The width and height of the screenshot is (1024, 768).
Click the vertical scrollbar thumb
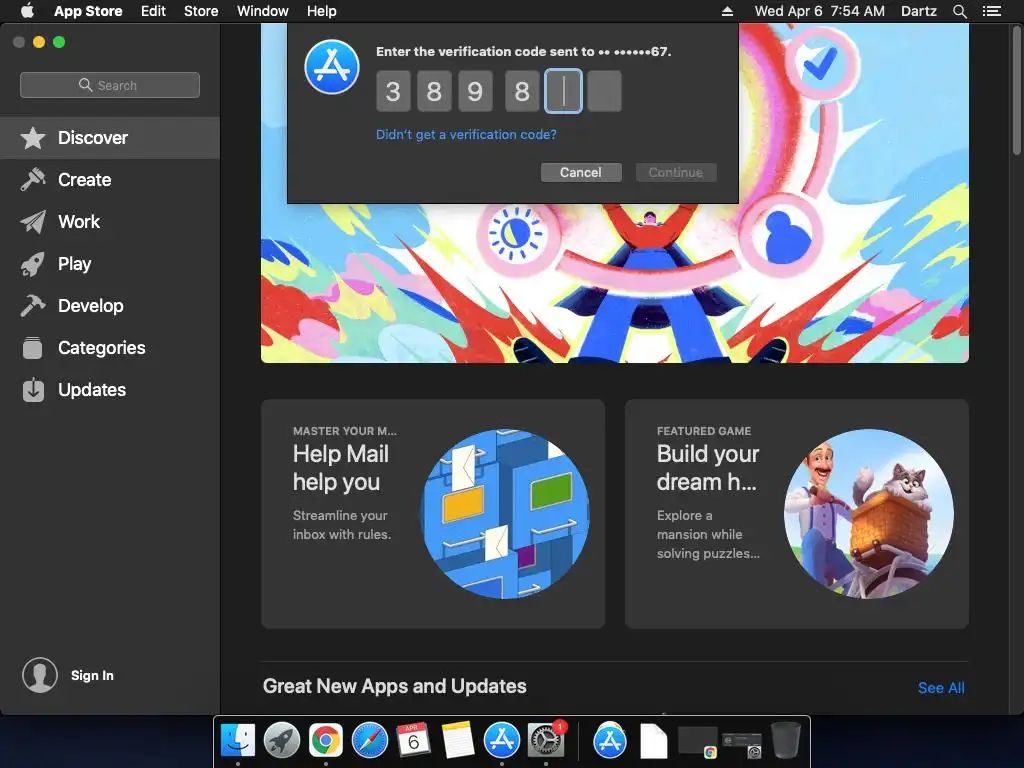point(1017,91)
